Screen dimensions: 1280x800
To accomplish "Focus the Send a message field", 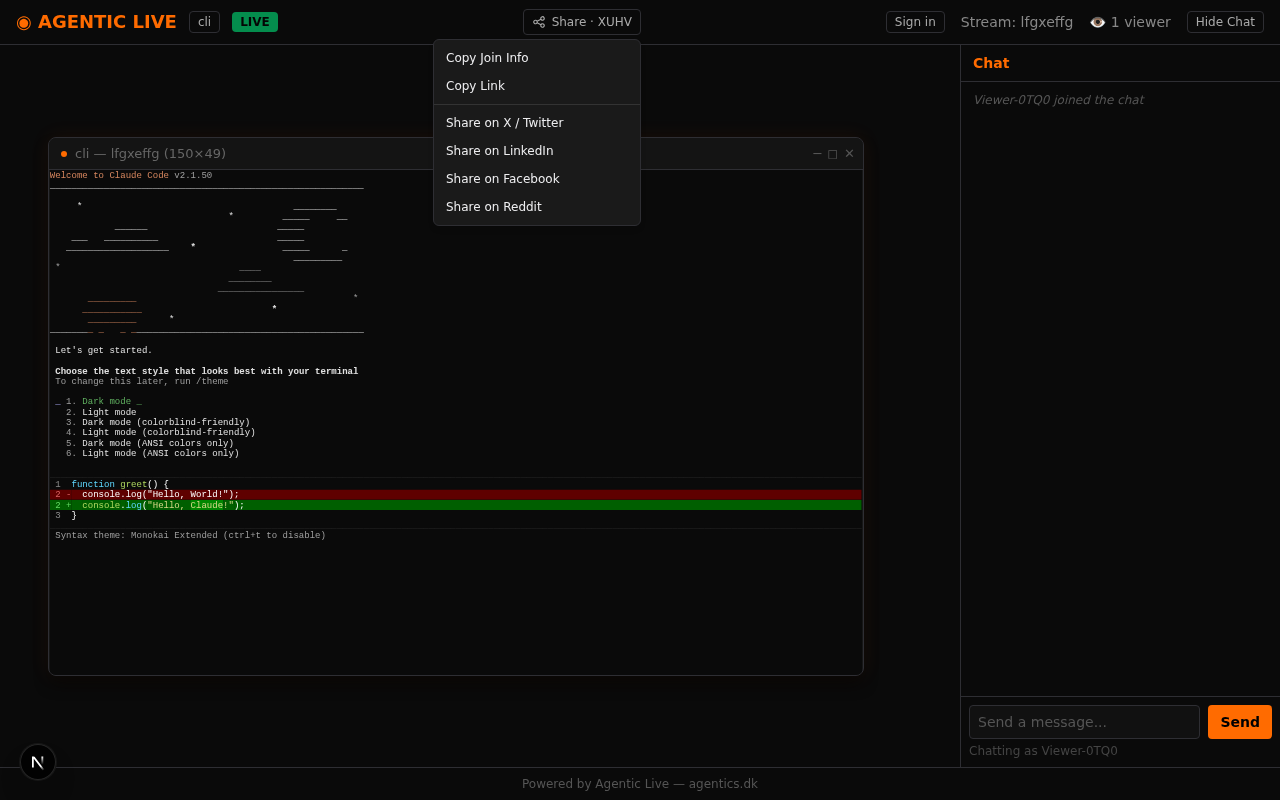I will point(1084,722).
